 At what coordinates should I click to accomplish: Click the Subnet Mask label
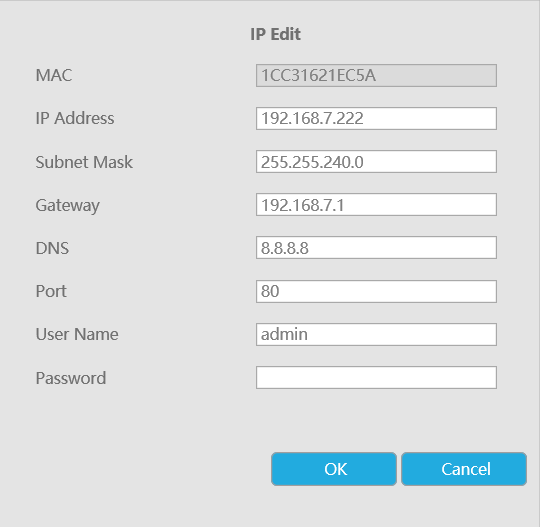84,162
